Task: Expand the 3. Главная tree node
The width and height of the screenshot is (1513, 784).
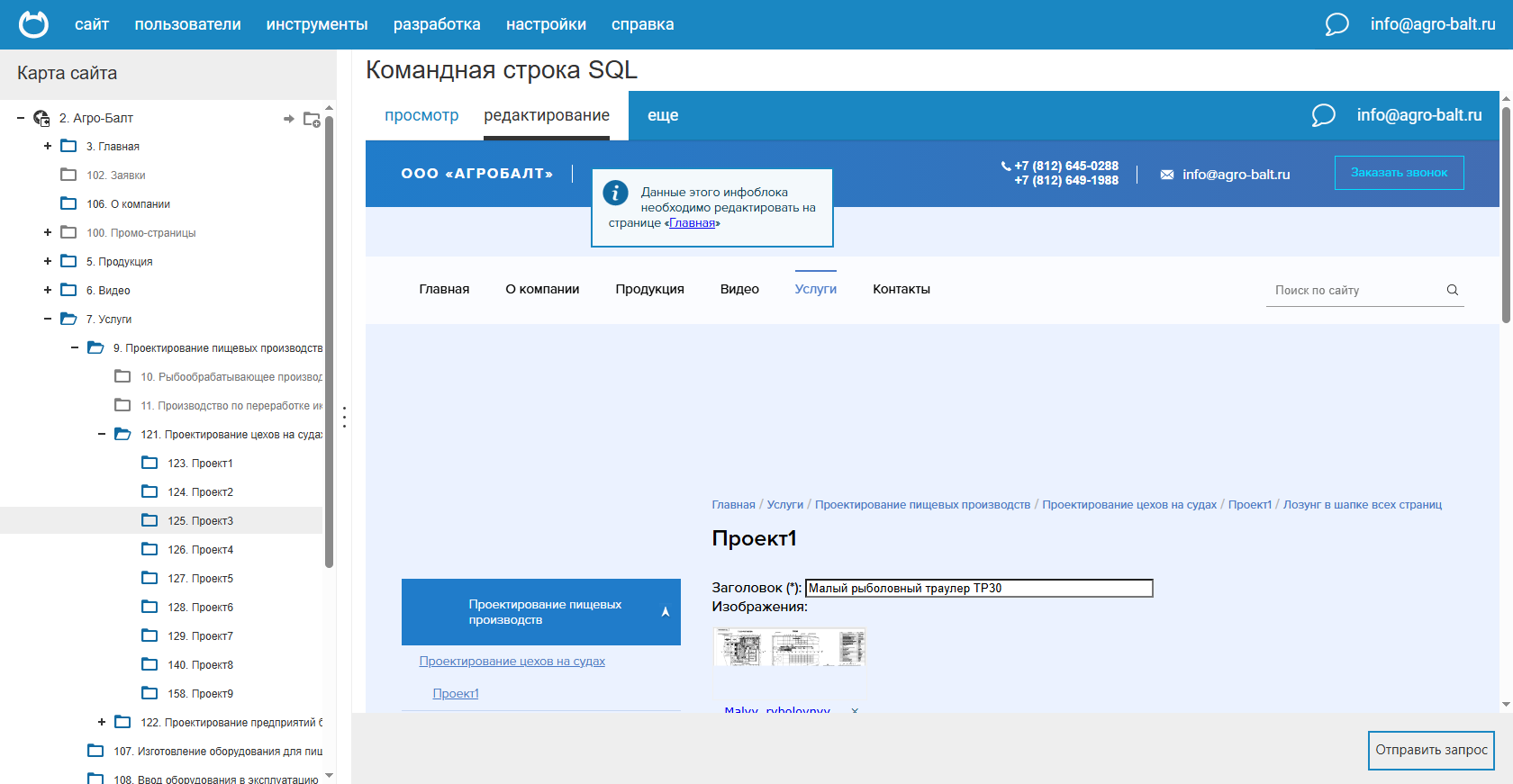Action: (x=48, y=146)
